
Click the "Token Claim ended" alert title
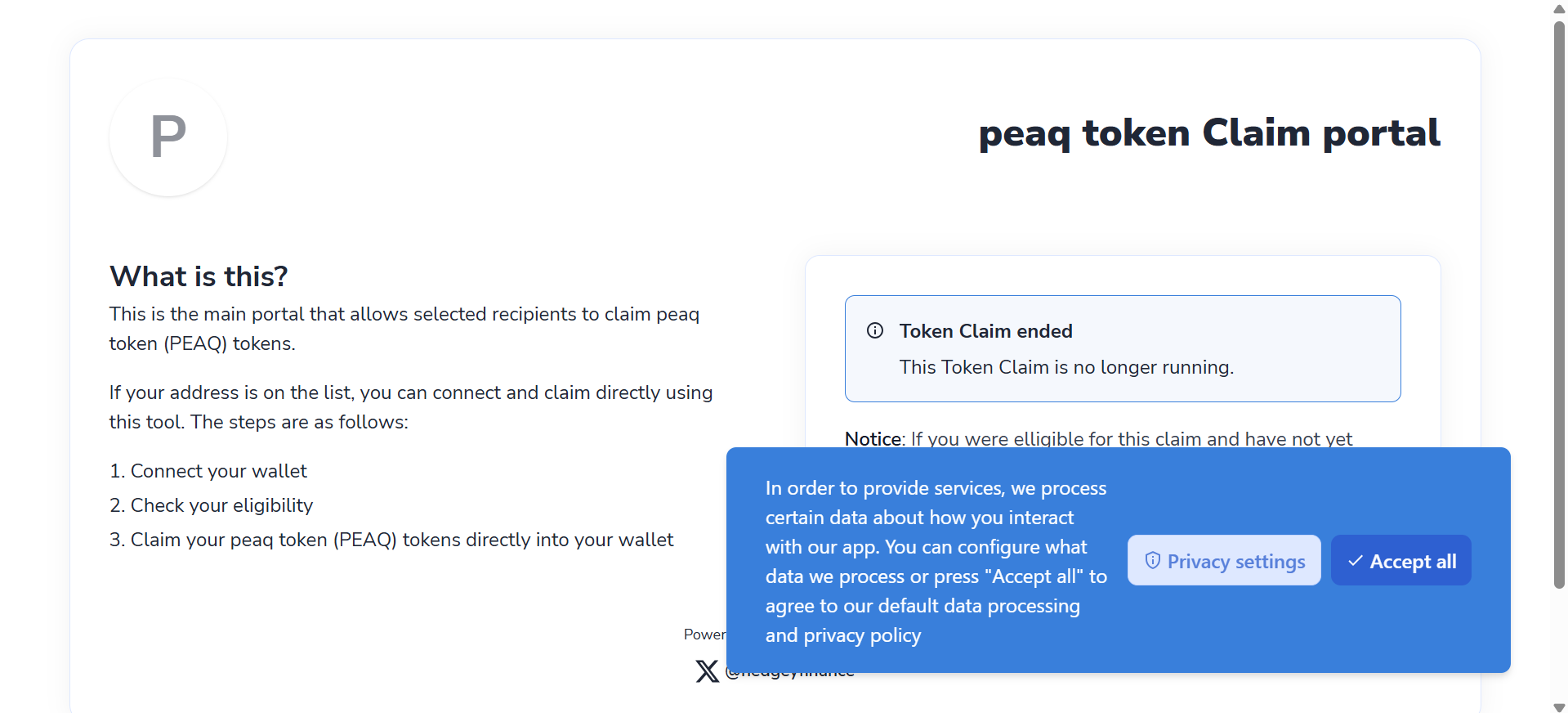pyautogui.click(x=985, y=331)
